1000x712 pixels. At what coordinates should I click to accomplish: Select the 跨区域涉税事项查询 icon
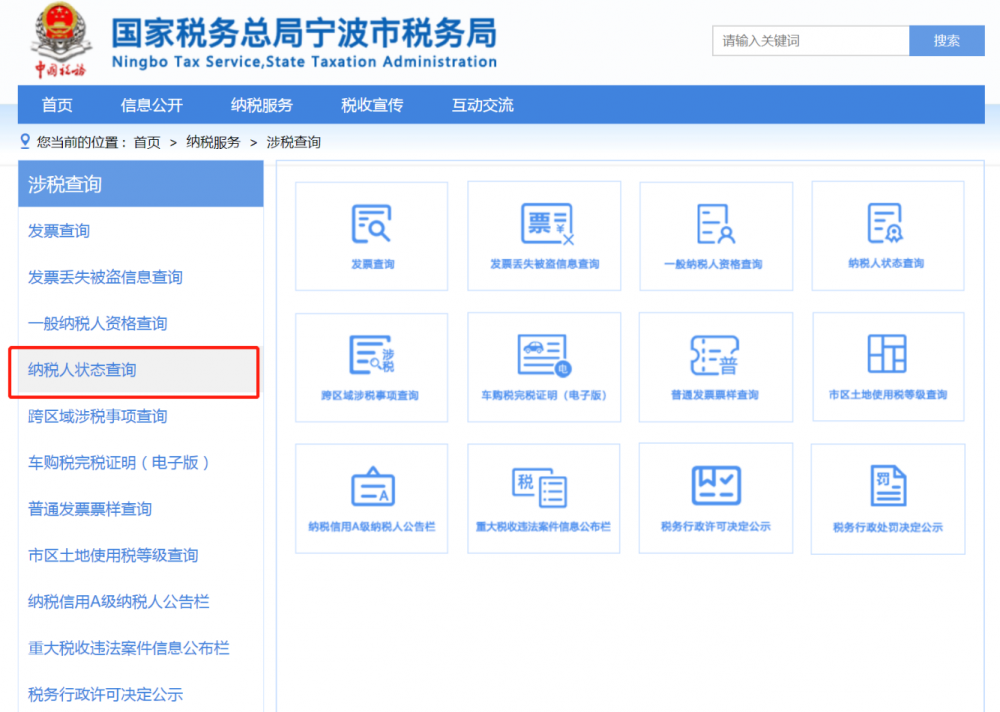tap(371, 367)
